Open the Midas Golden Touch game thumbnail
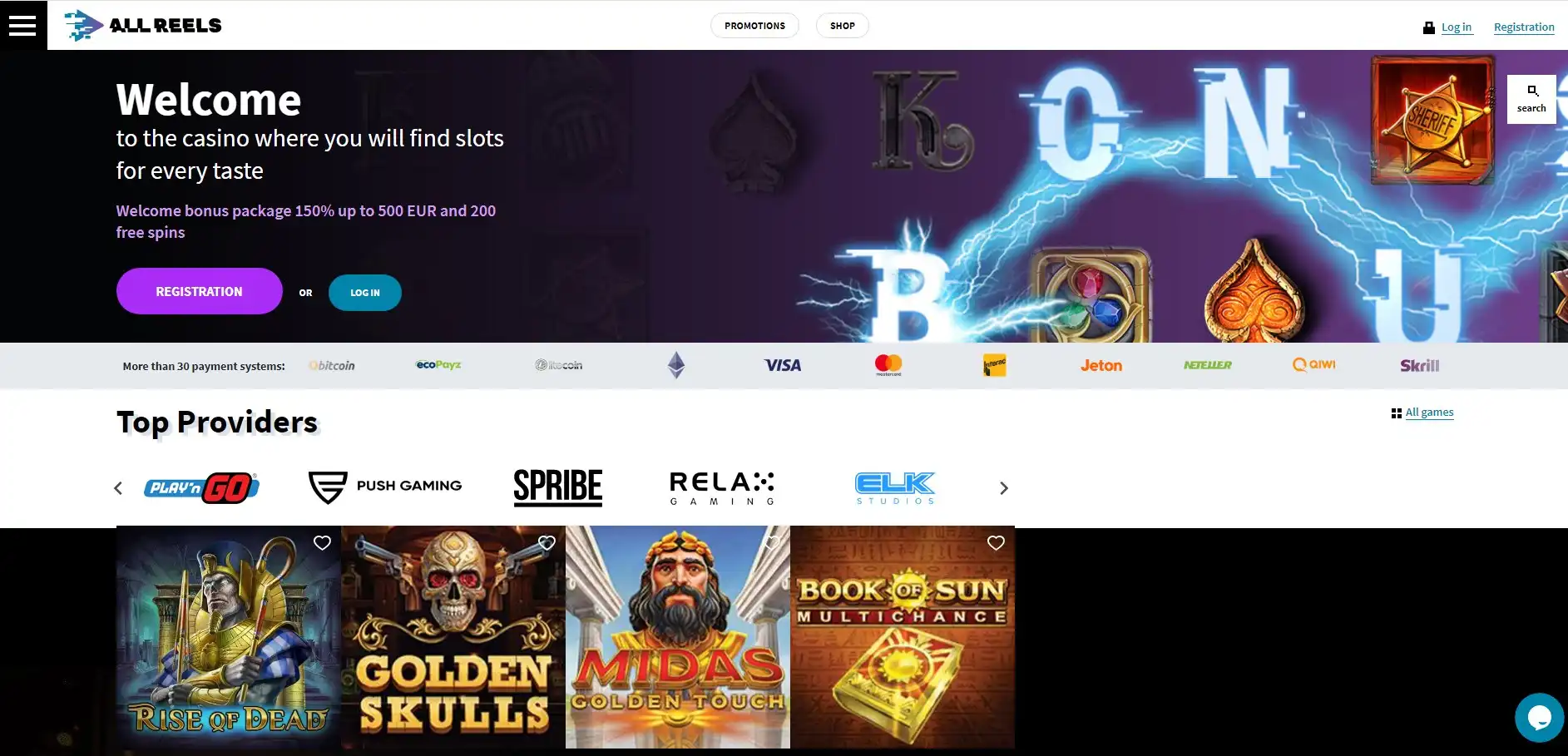 coord(678,637)
